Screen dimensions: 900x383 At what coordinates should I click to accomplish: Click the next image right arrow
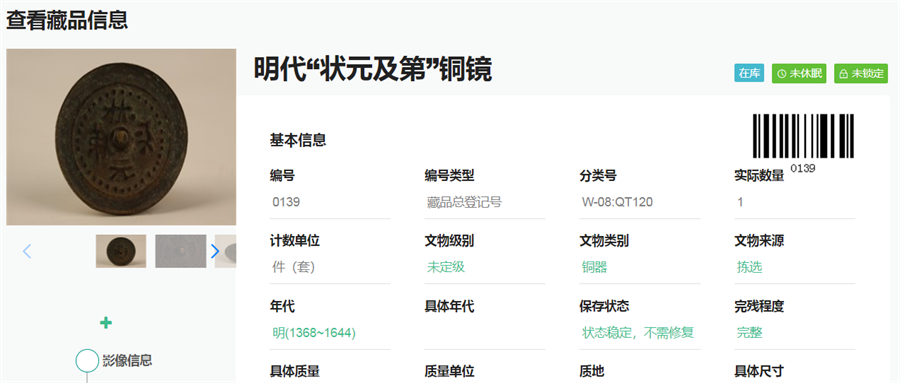click(x=215, y=251)
